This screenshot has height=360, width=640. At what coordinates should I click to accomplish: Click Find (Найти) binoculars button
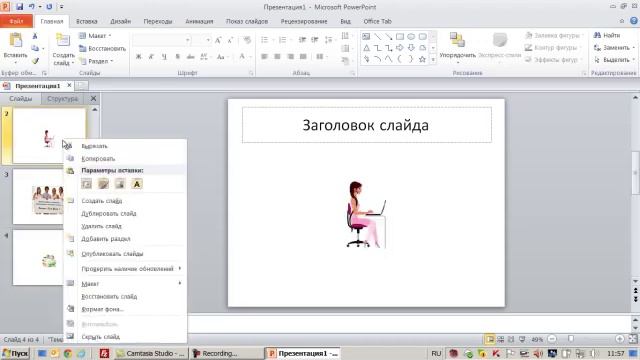(607, 36)
